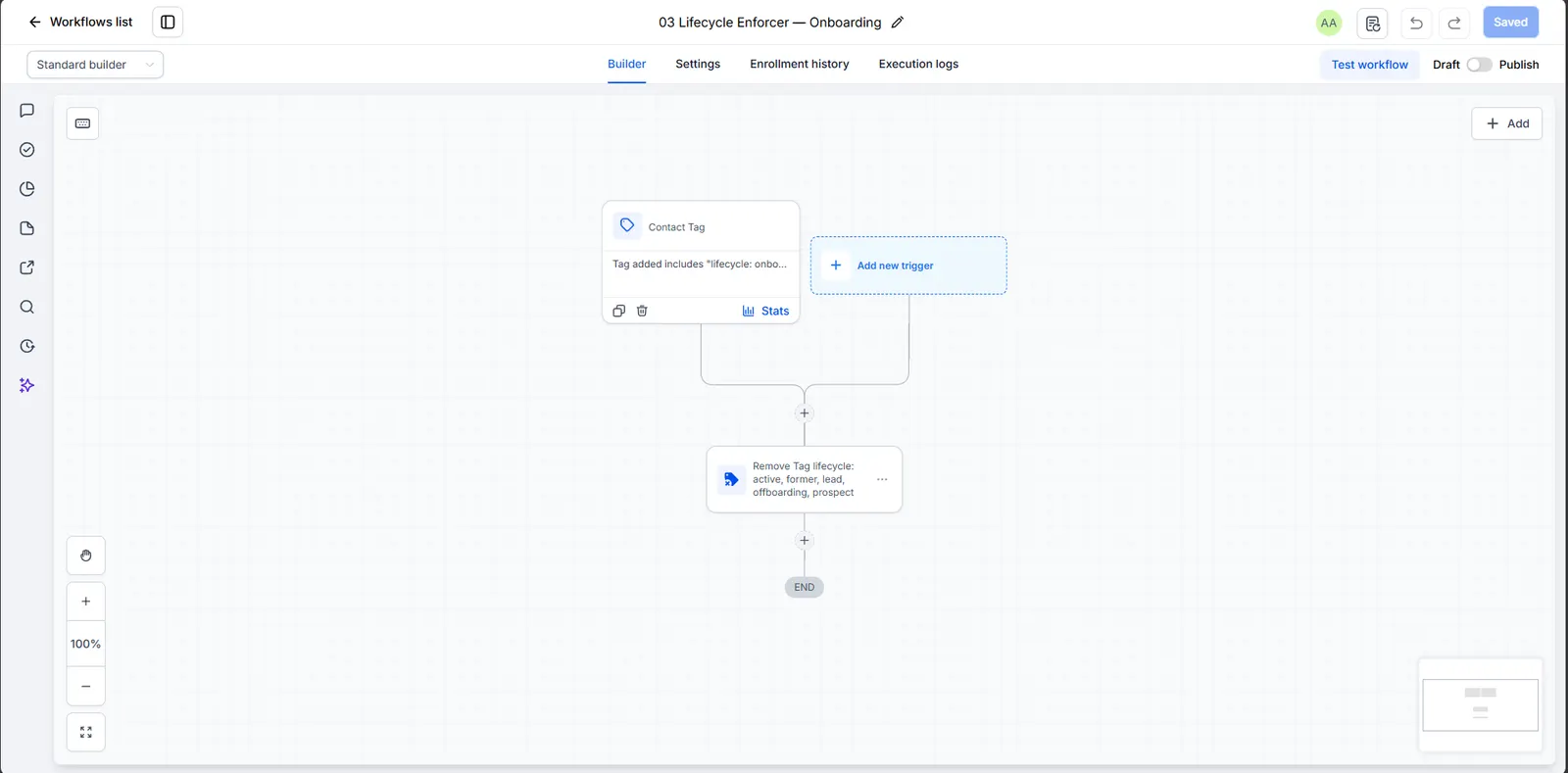
Task: Click "Tag added includes" trigger description
Action: click(700, 265)
